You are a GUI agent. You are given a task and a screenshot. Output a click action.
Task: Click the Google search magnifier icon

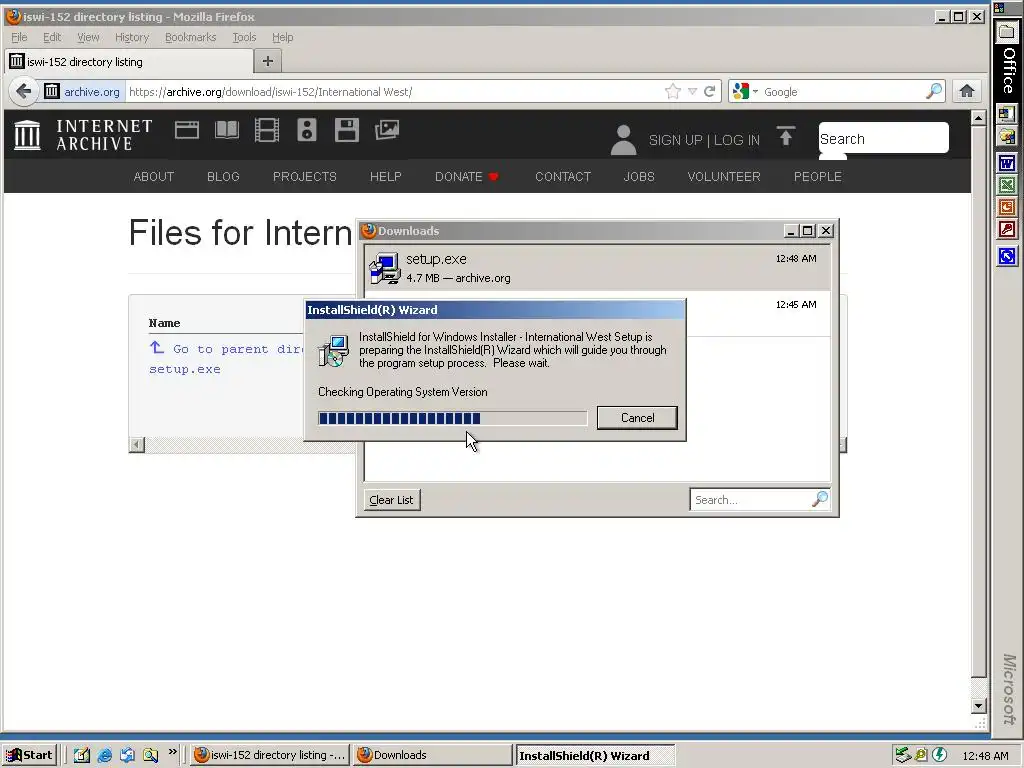pyautogui.click(x=934, y=91)
